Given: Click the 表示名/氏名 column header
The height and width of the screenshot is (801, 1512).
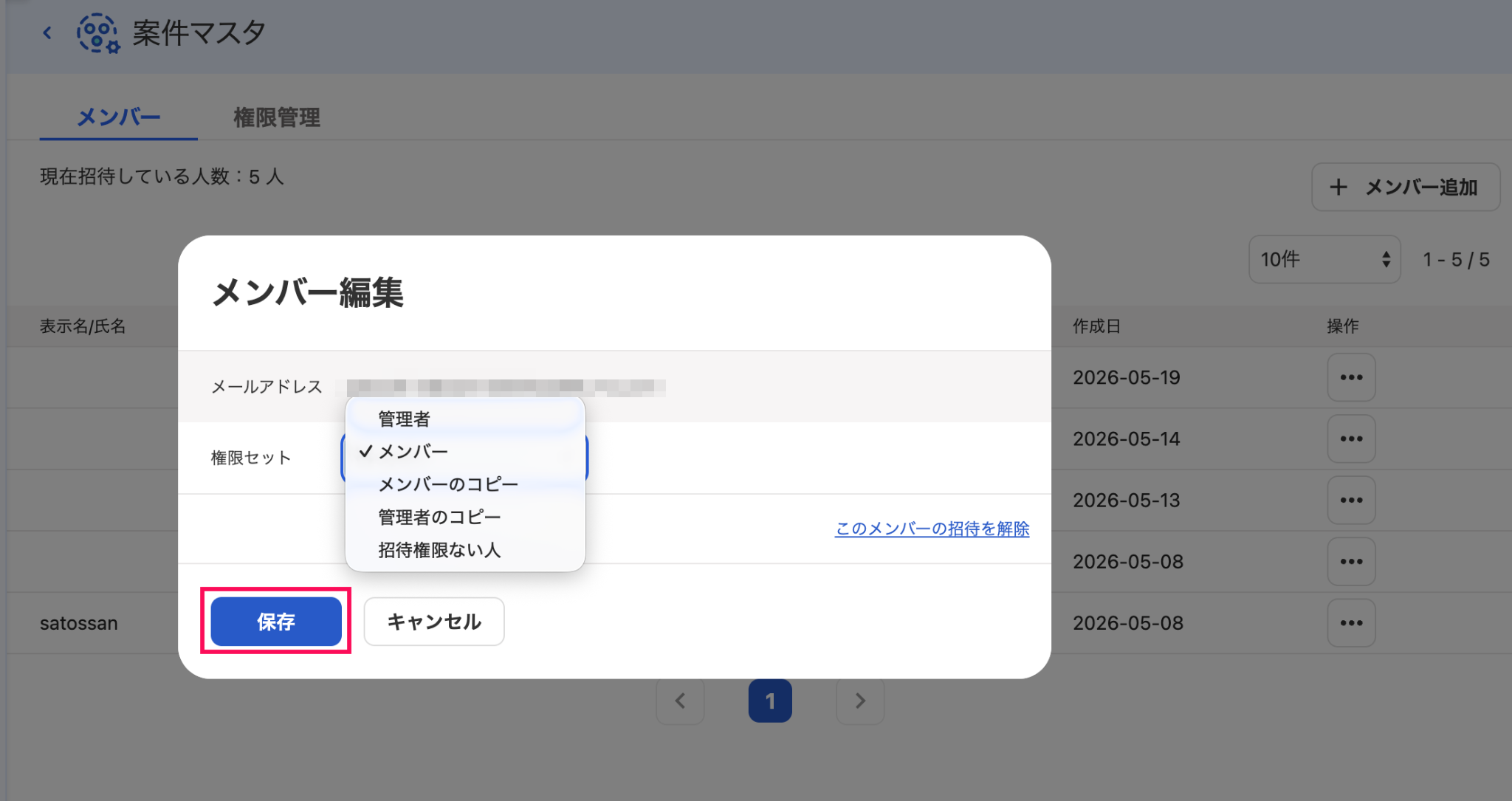Looking at the screenshot, I should pyautogui.click(x=83, y=326).
